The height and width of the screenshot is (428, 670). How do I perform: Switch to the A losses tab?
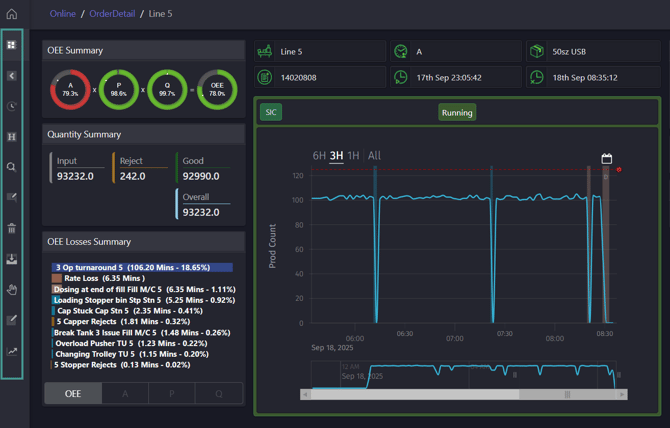tap(125, 393)
